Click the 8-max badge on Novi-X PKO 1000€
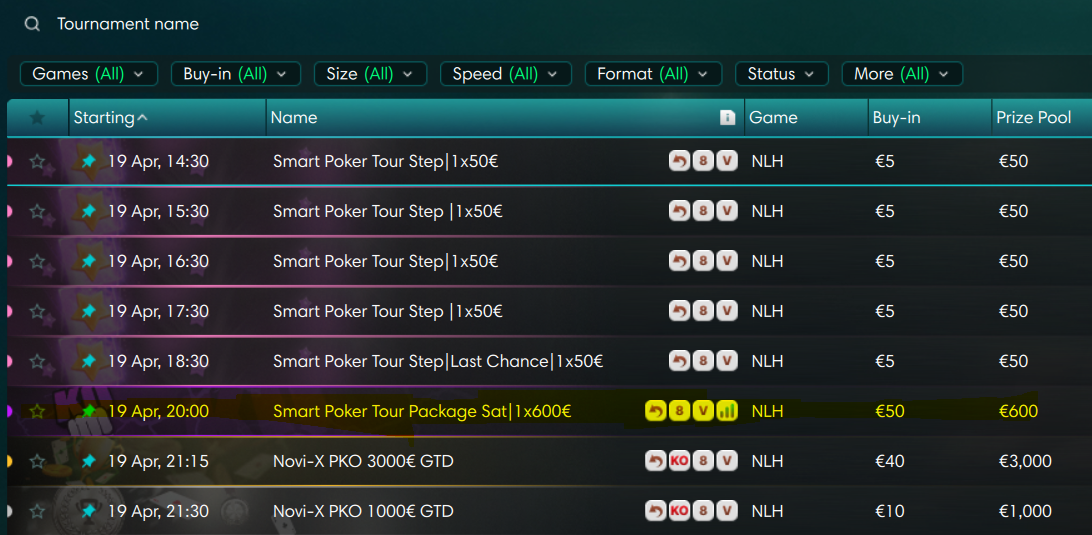This screenshot has height=535, width=1092. [703, 511]
